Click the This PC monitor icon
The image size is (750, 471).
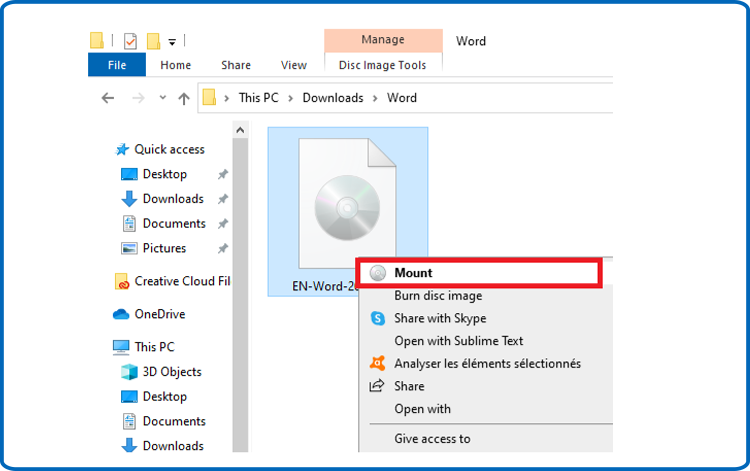click(x=121, y=347)
